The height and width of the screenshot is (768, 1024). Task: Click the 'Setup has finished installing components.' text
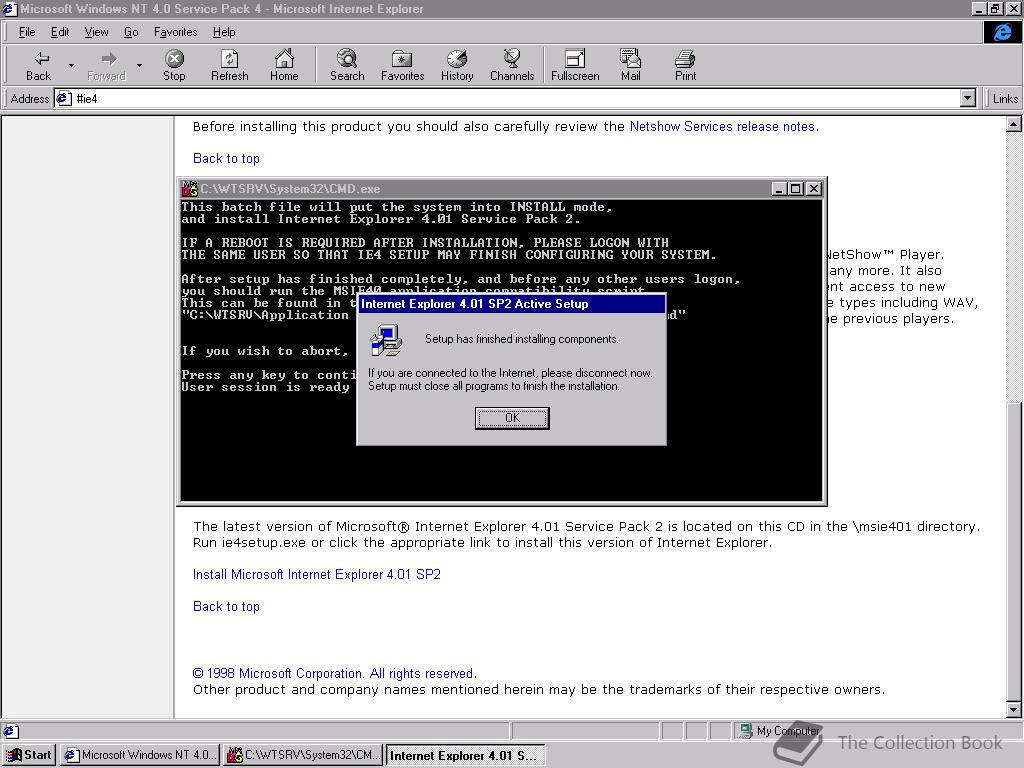pyautogui.click(x=521, y=339)
